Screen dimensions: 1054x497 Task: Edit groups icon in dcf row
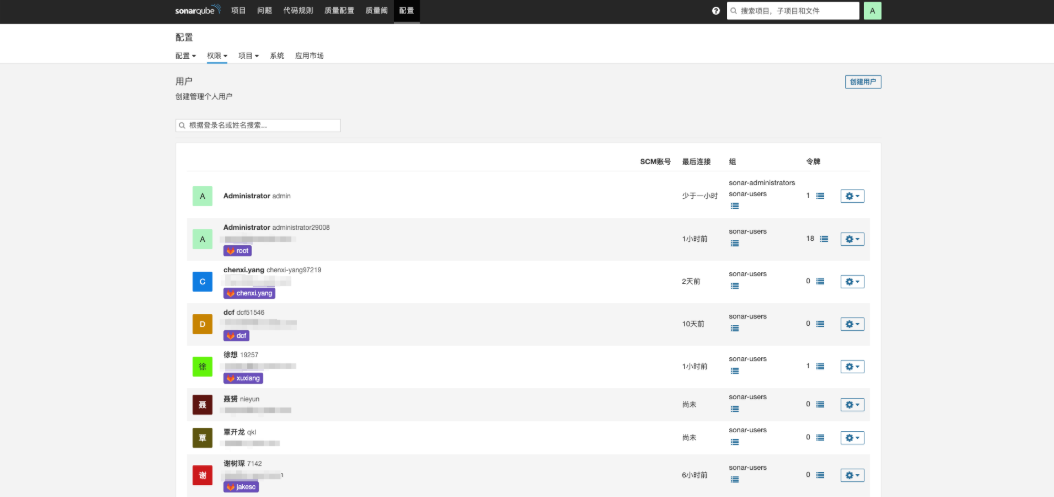point(735,328)
